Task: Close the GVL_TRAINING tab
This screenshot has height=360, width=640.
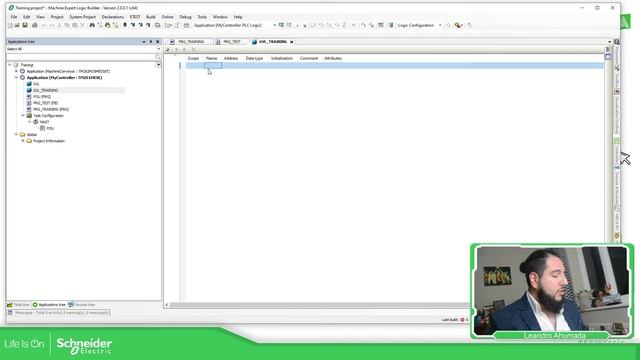Action: point(291,42)
